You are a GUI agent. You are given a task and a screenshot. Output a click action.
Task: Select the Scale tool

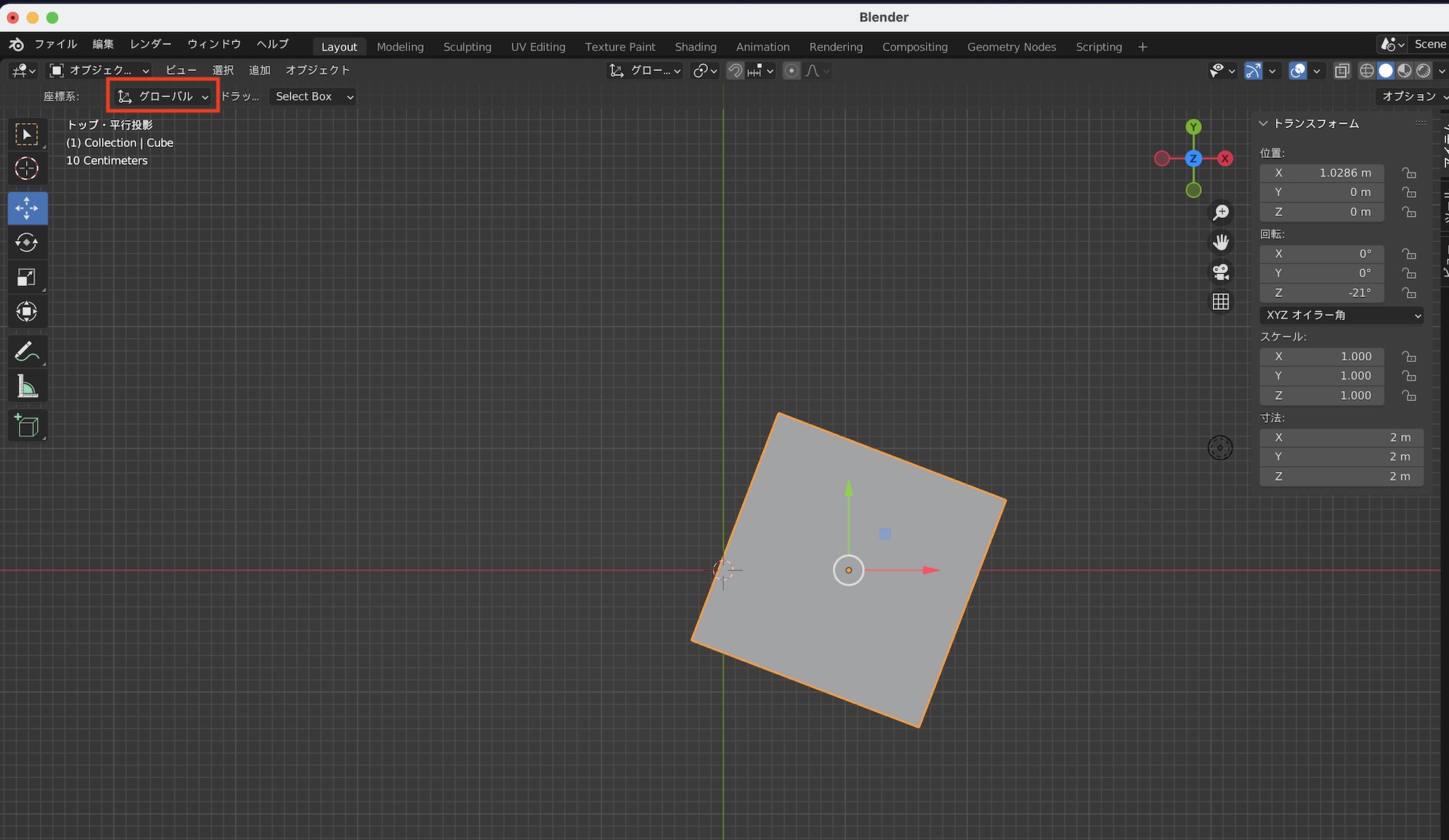point(27,277)
